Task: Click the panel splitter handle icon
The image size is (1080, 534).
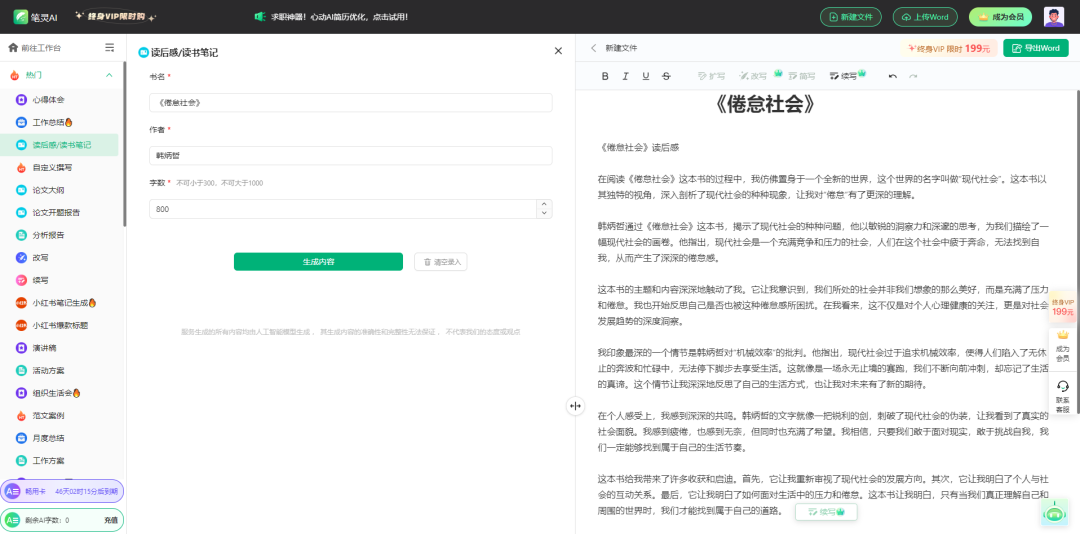Action: tap(576, 406)
